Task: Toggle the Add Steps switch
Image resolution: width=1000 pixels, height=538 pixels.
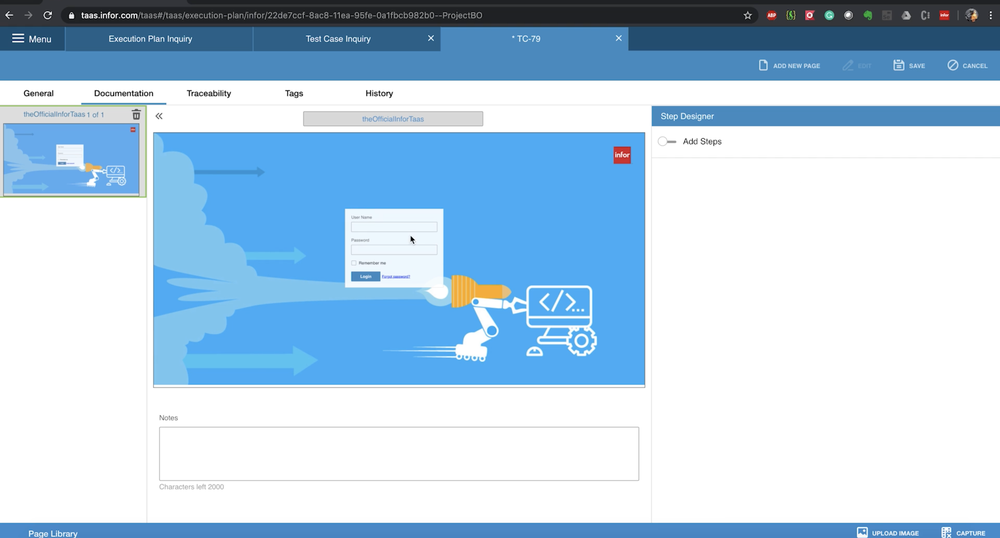Action: coord(666,142)
